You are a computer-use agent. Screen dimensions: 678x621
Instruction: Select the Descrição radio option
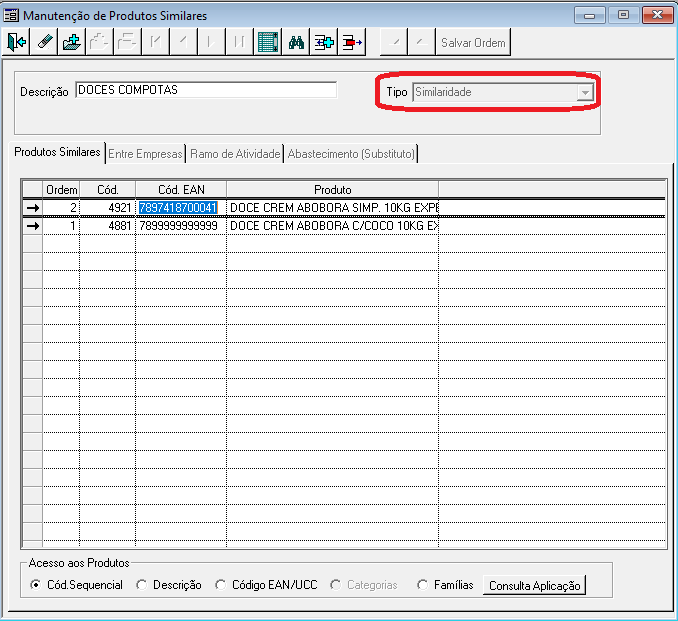click(x=141, y=585)
